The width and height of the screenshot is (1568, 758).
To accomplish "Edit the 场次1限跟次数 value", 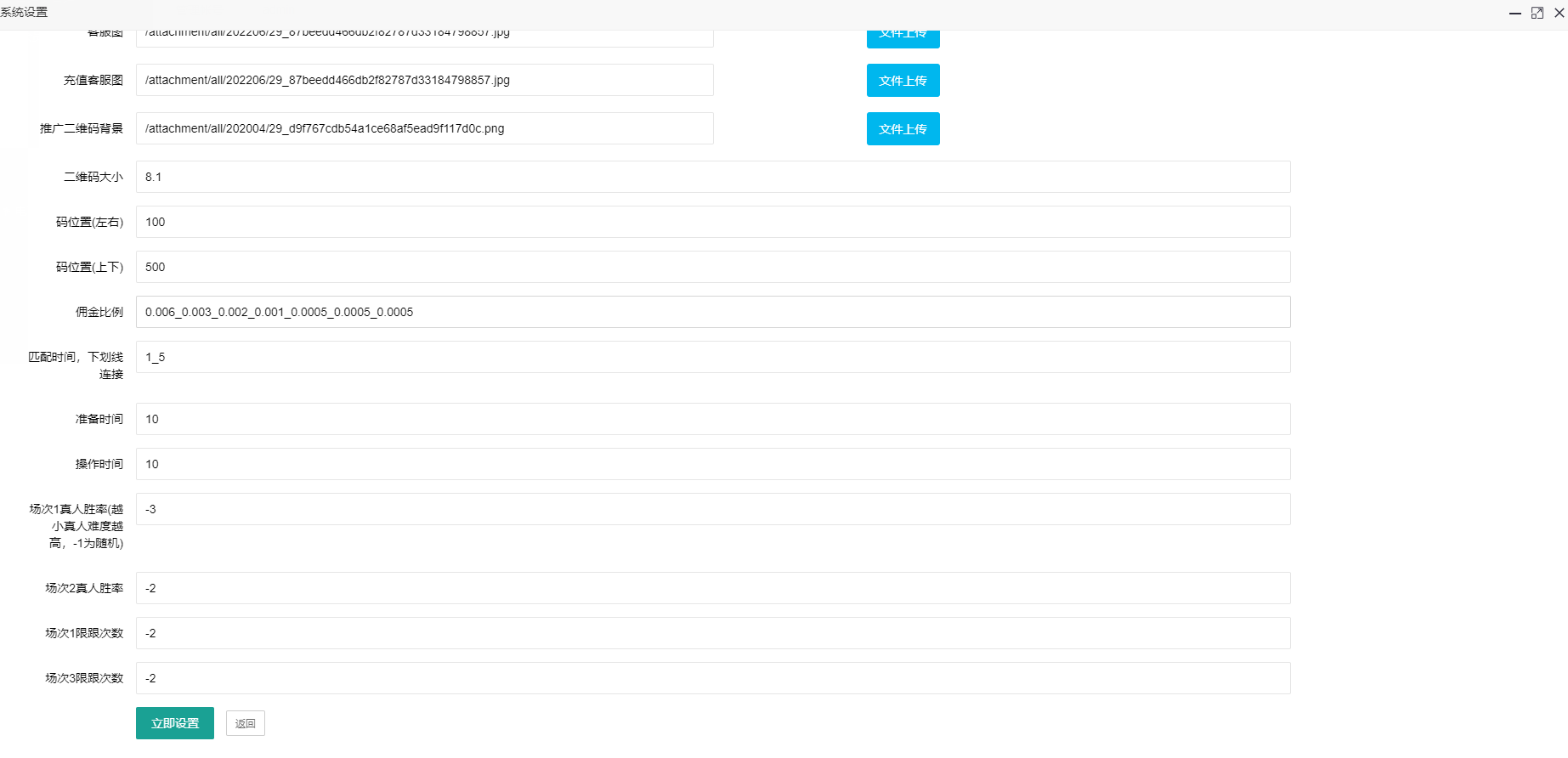I will [x=712, y=633].
